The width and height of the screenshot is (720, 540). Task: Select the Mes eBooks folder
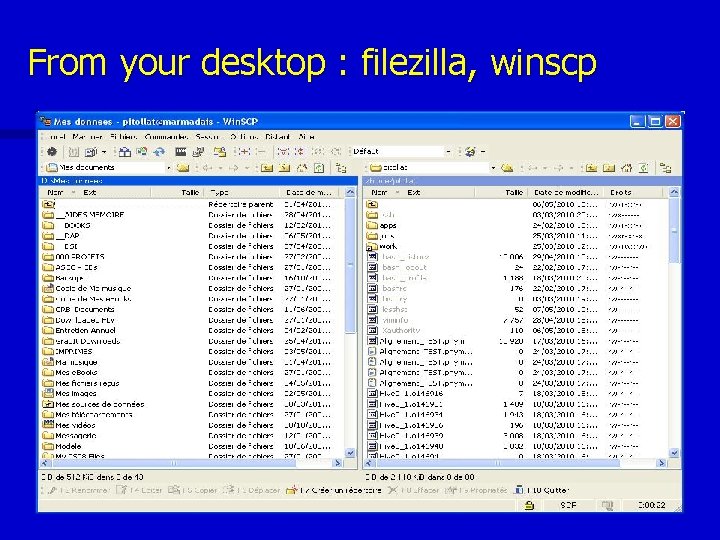coord(70,372)
